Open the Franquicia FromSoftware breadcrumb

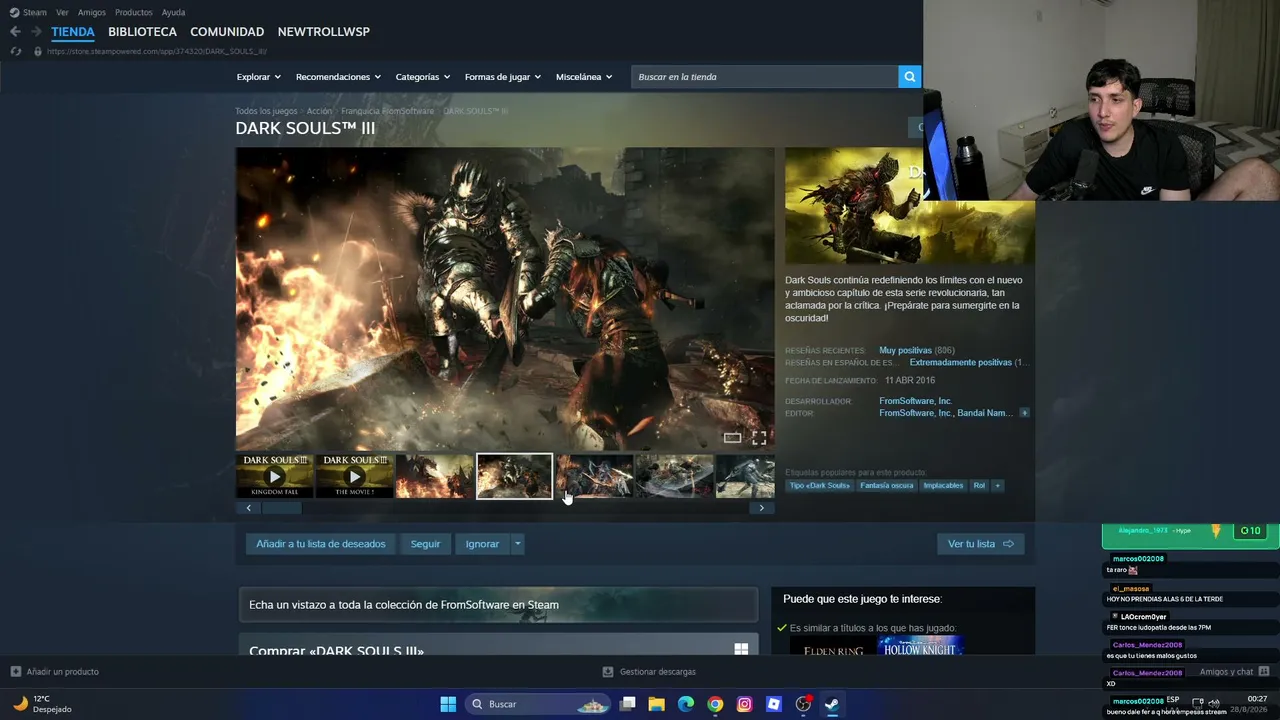click(x=387, y=111)
